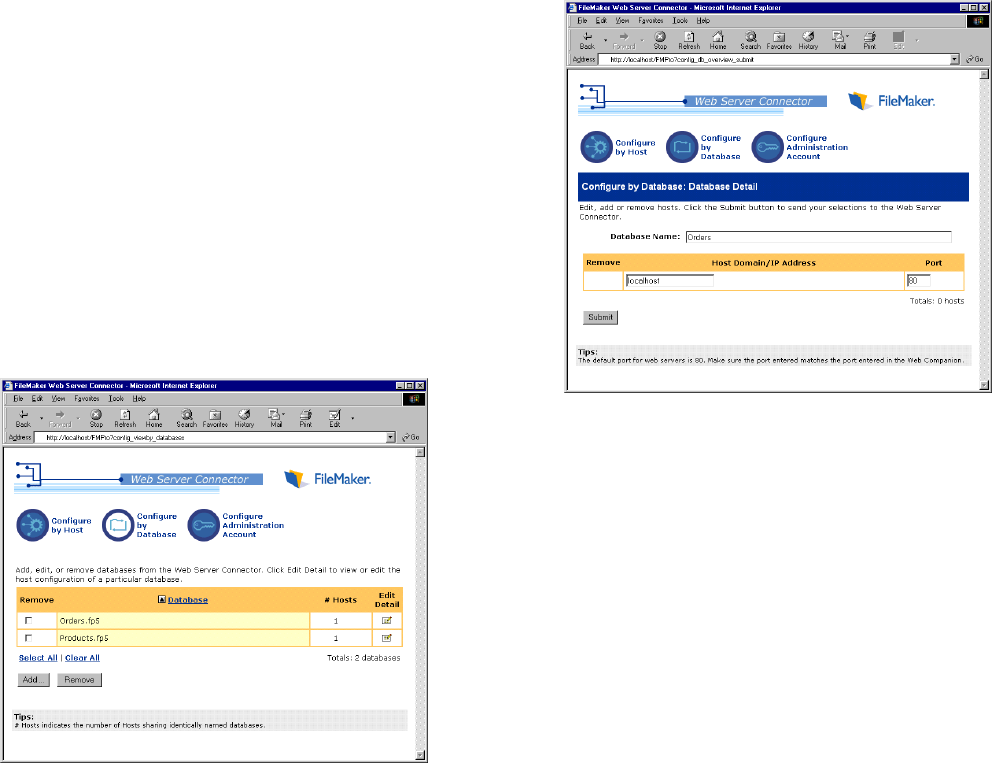Click the Clear All link
Viewport: 992px width, 763px height.
tap(82, 658)
